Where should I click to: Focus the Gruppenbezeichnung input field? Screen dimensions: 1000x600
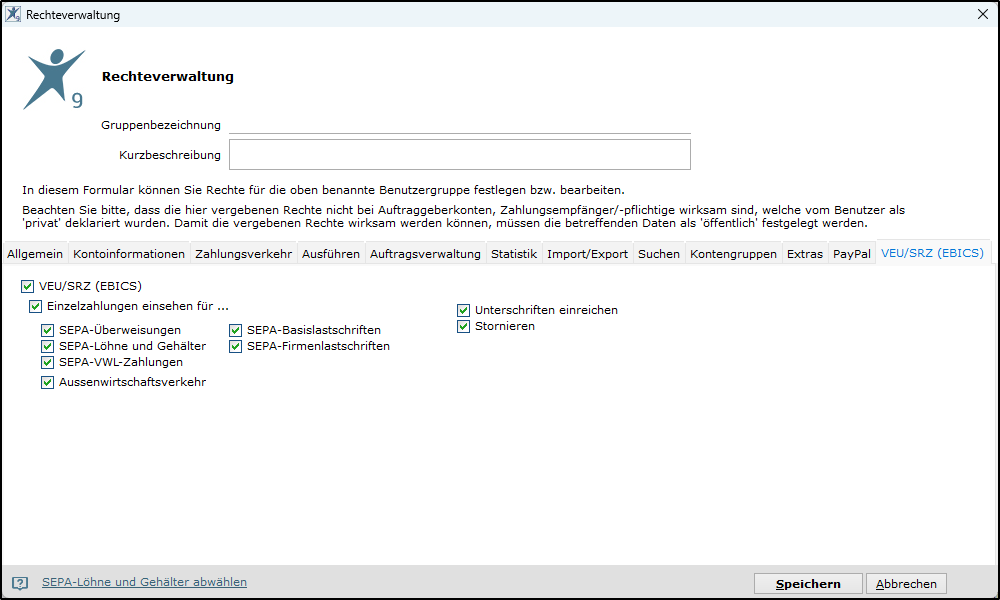[x=460, y=125]
